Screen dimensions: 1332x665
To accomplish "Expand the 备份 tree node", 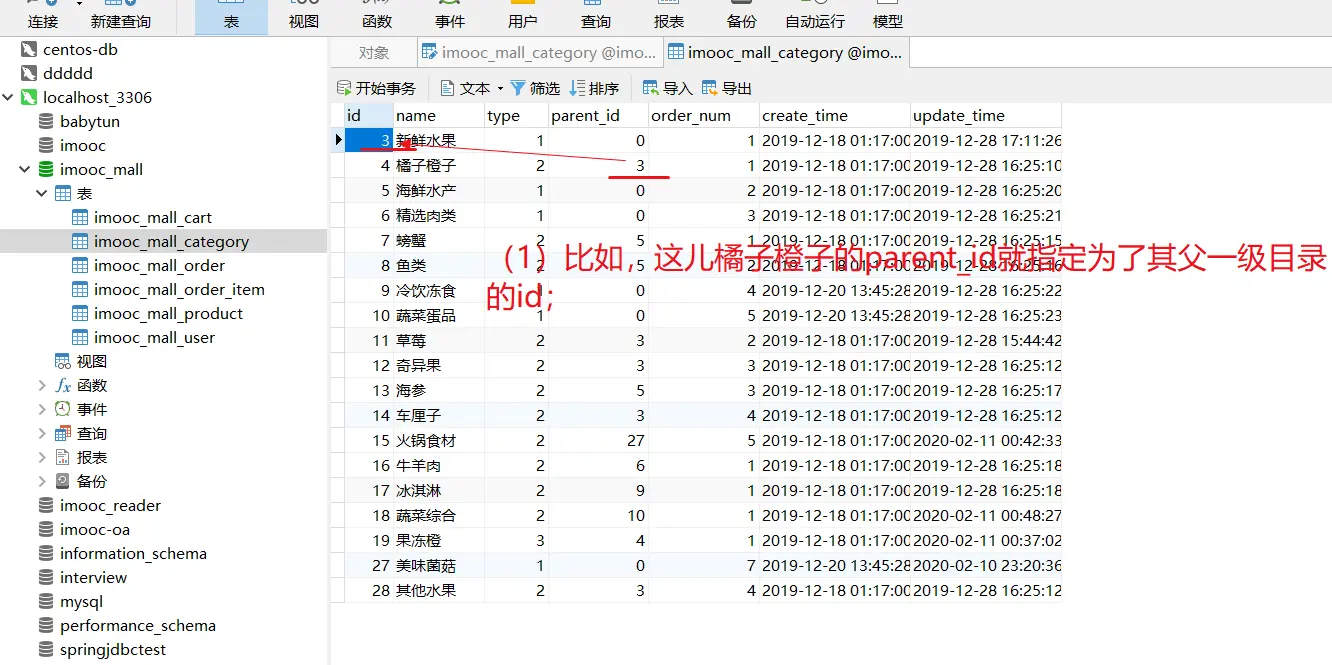I will click(x=42, y=481).
